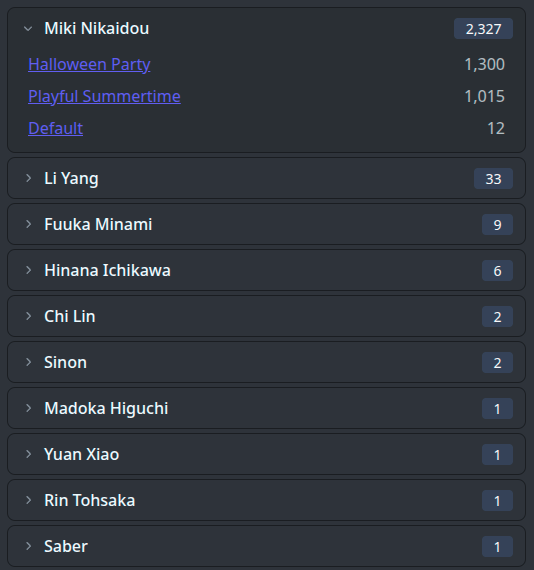This screenshot has width=534, height=570.
Task: Expand the Fuuka Minami chevron
Action: click(28, 224)
